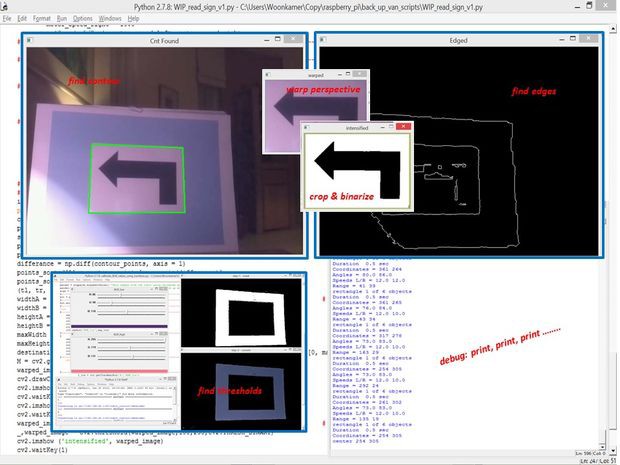620x465 pixels.
Task: Click the Cnt Found window system icon
Action: click(30, 40)
